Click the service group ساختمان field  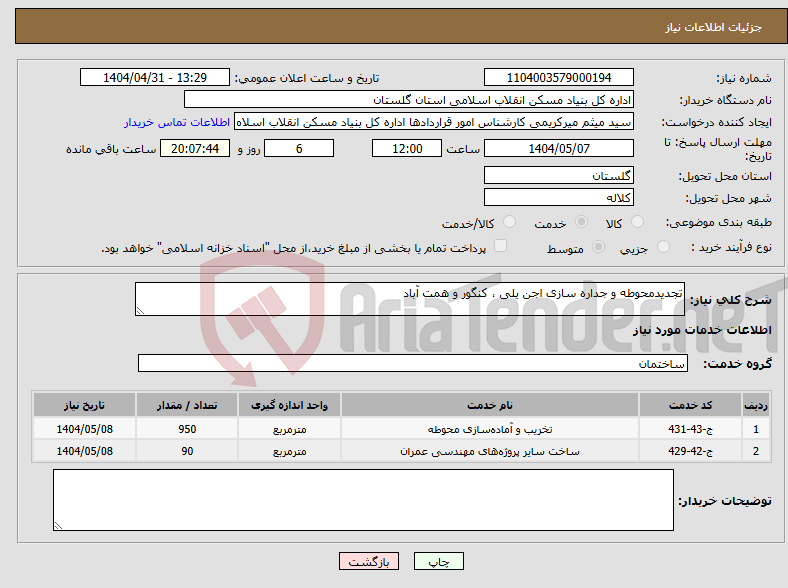pyautogui.click(x=413, y=363)
